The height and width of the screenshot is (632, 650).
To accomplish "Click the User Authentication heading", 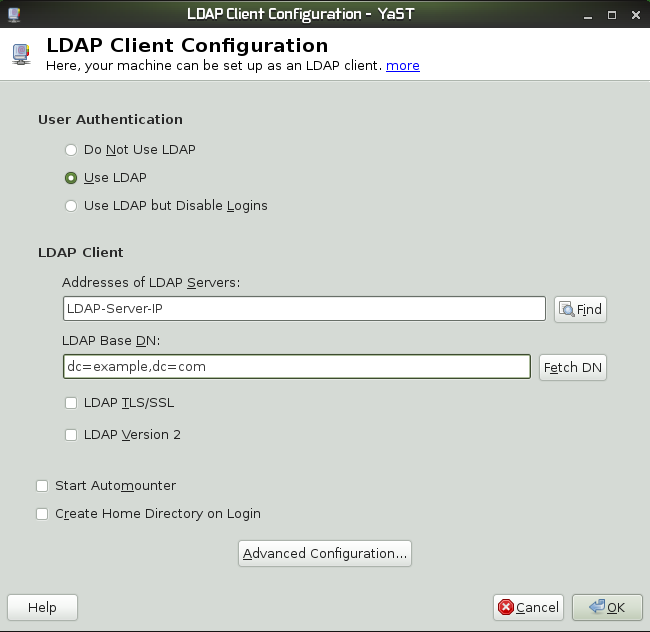I will coord(110,120).
